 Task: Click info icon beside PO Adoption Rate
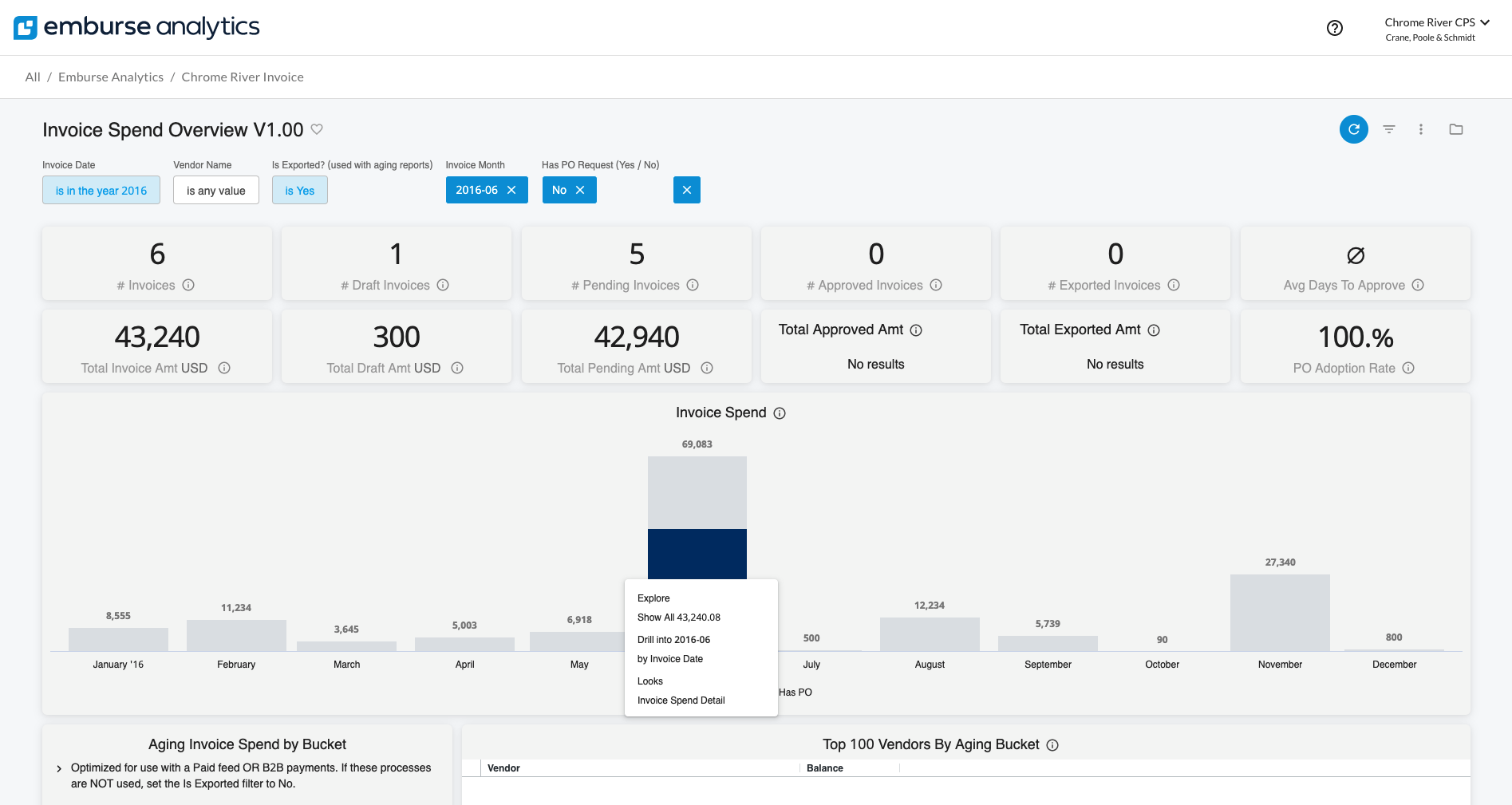(1408, 368)
